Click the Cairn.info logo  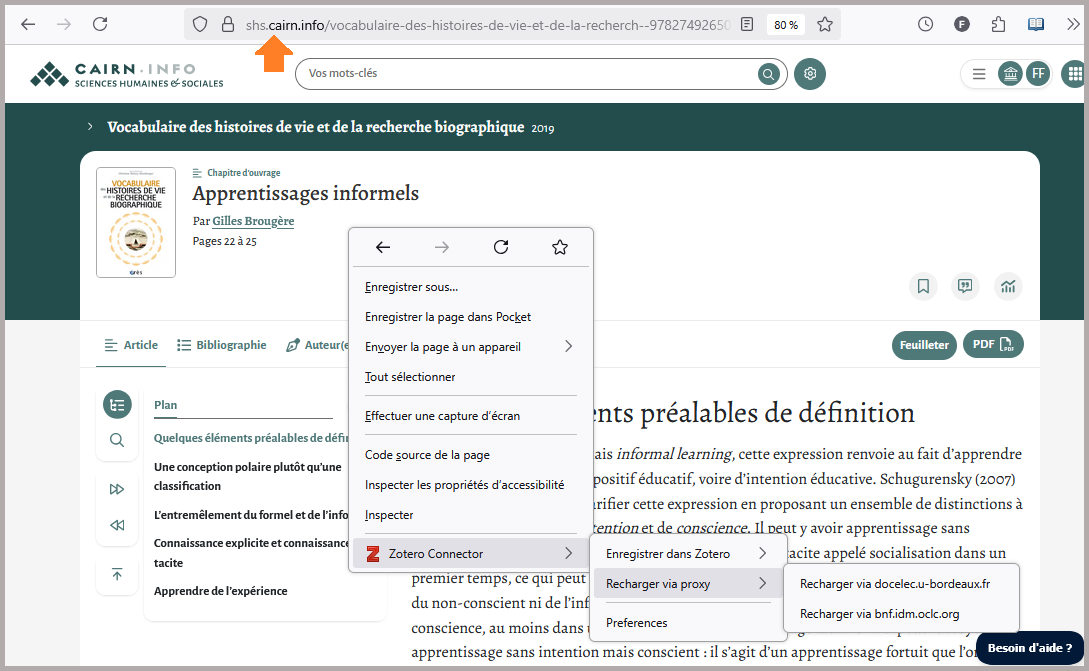[x=127, y=74]
